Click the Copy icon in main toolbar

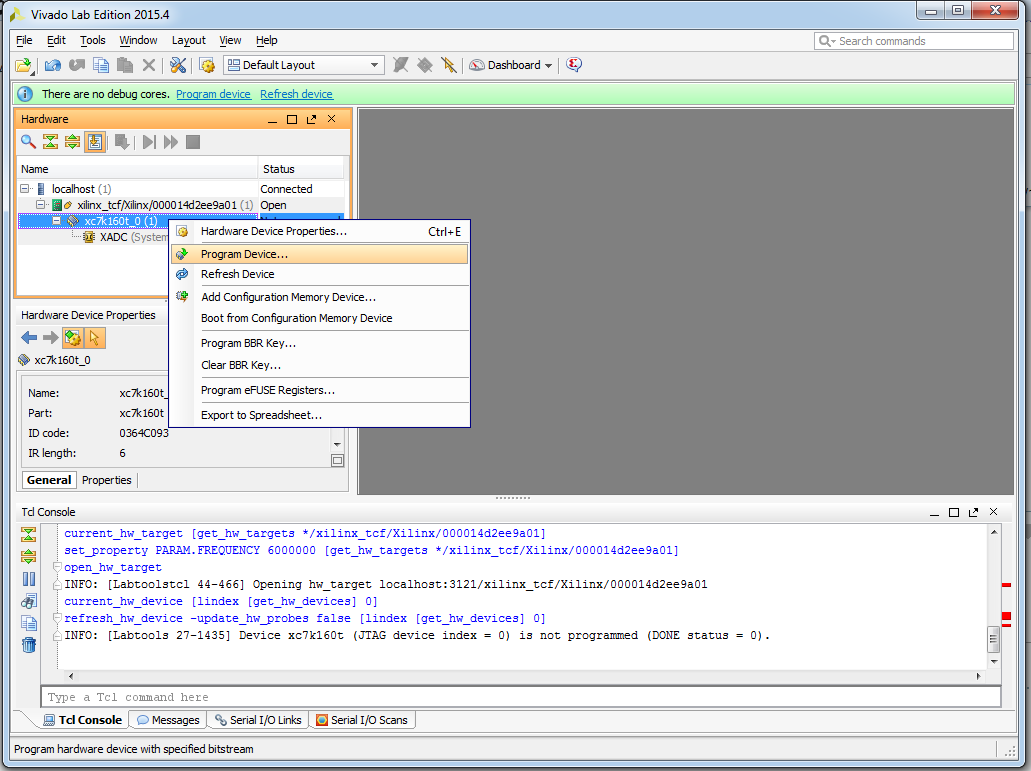pos(101,65)
